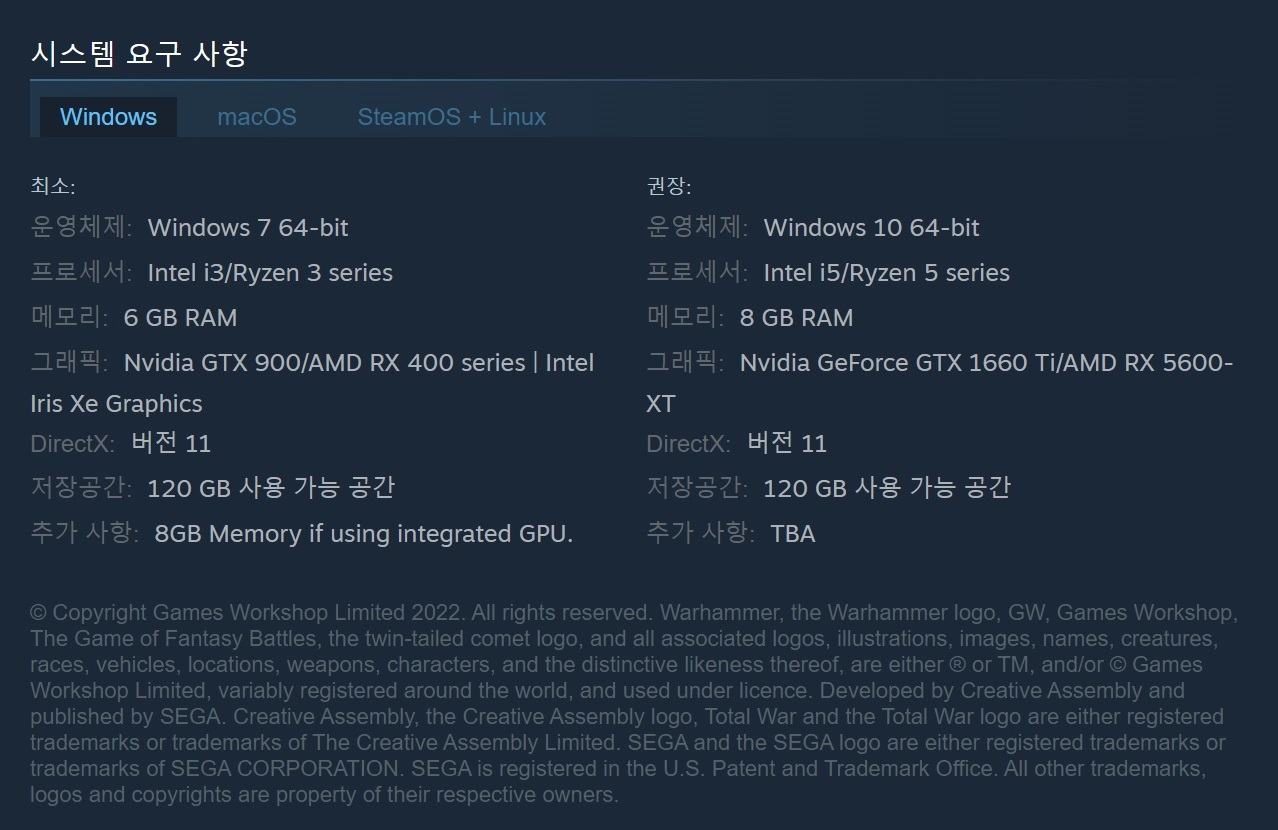Click minimum '120 GB 사용 가능 공간' value

pos(271,488)
